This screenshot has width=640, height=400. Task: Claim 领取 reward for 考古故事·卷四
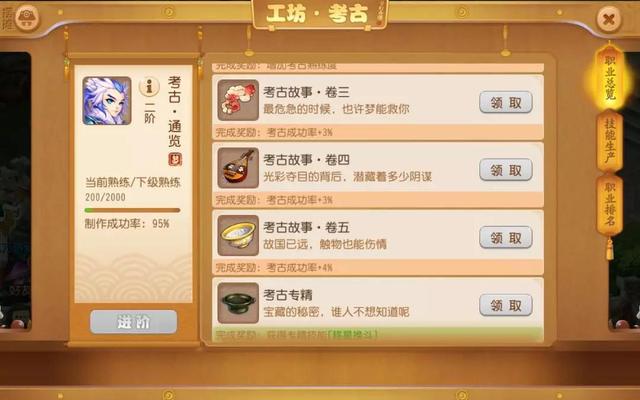[506, 170]
